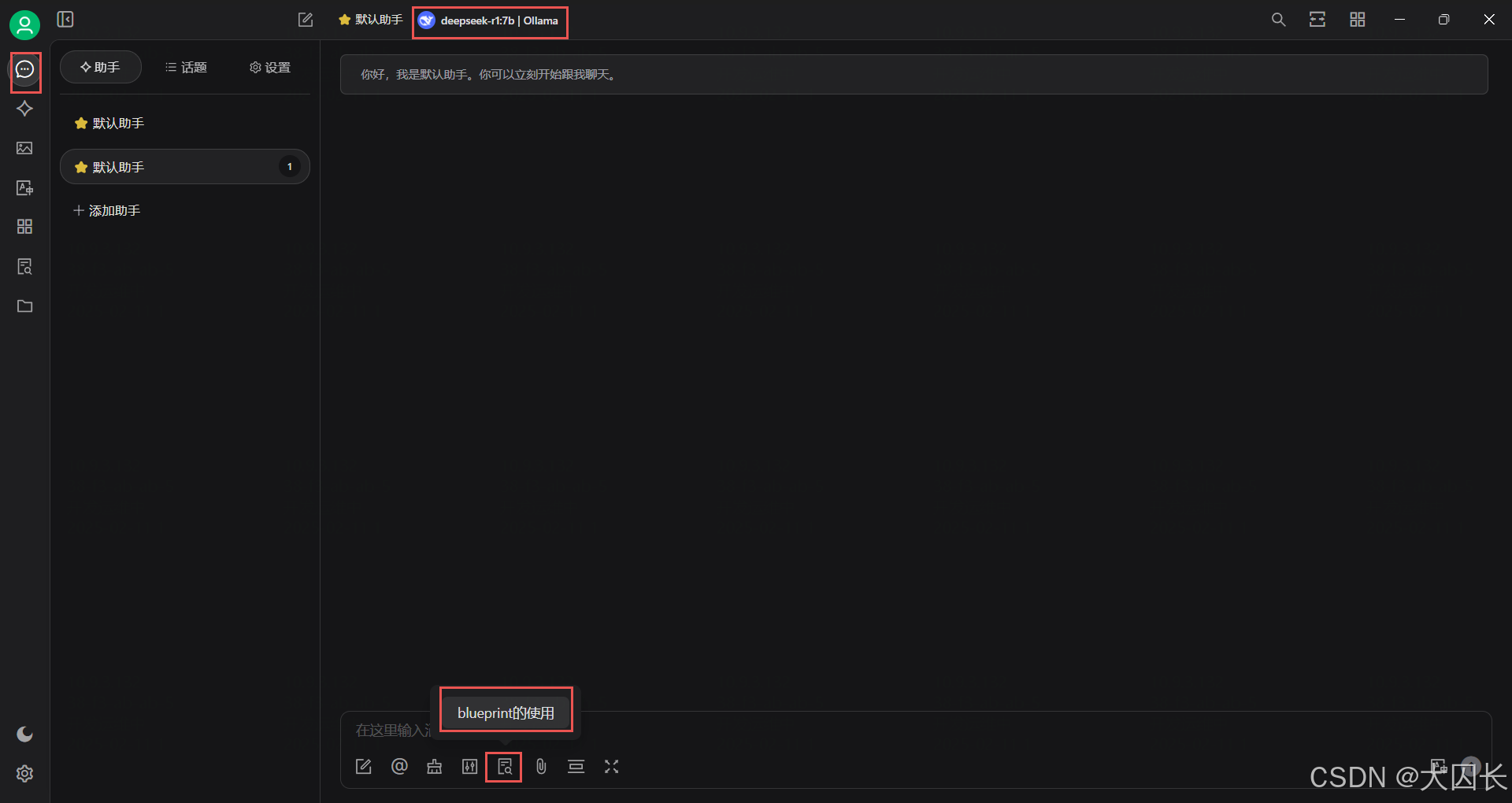Switch to the 话题 tab

(186, 67)
